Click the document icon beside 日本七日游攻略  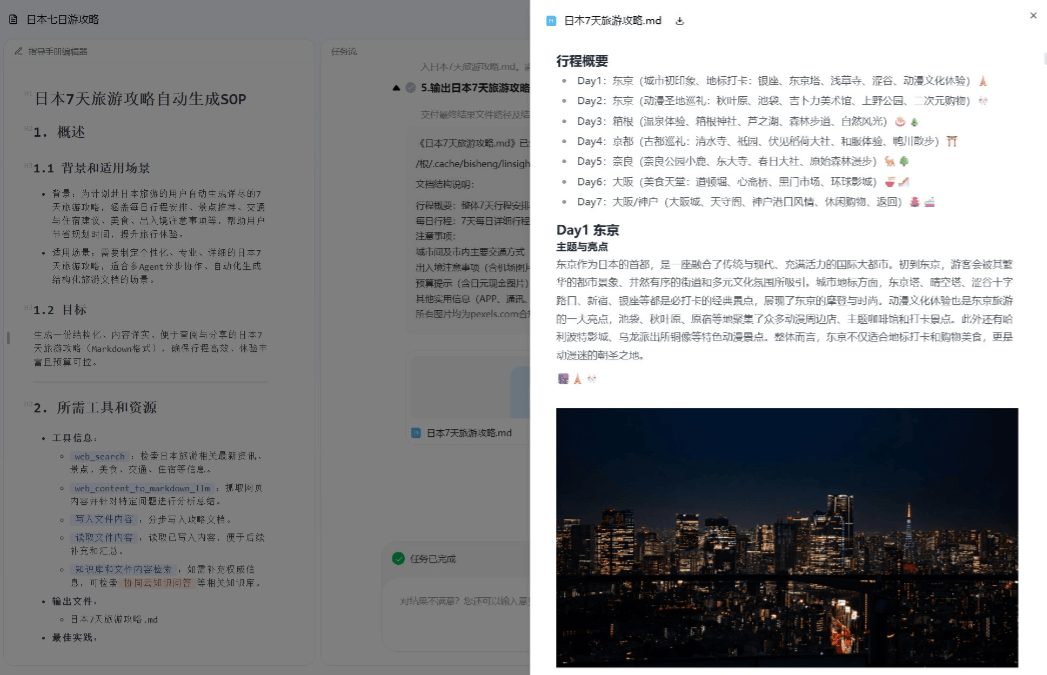pyautogui.click(x=13, y=19)
